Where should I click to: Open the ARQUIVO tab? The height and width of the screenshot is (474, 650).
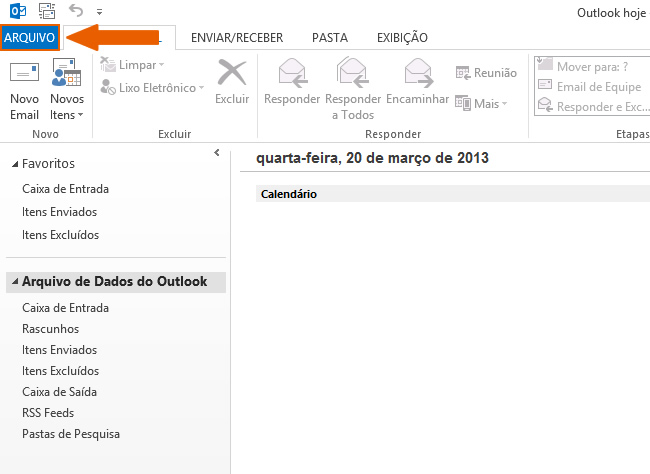[30, 37]
